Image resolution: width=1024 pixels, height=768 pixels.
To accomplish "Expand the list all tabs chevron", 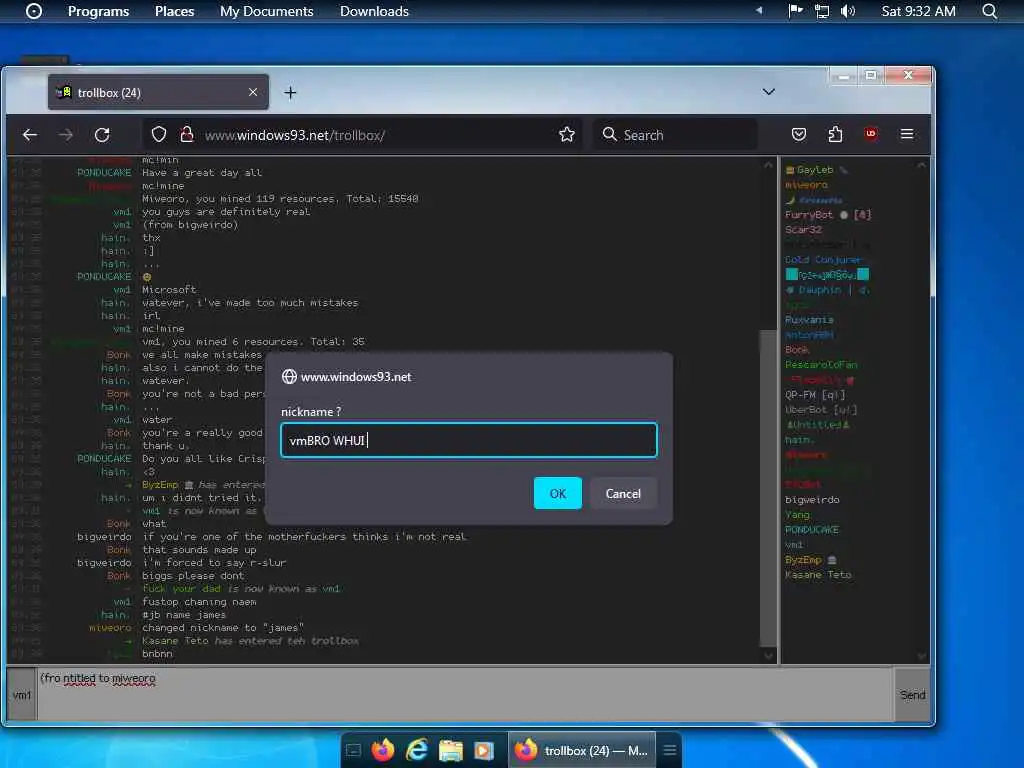I will [x=769, y=91].
